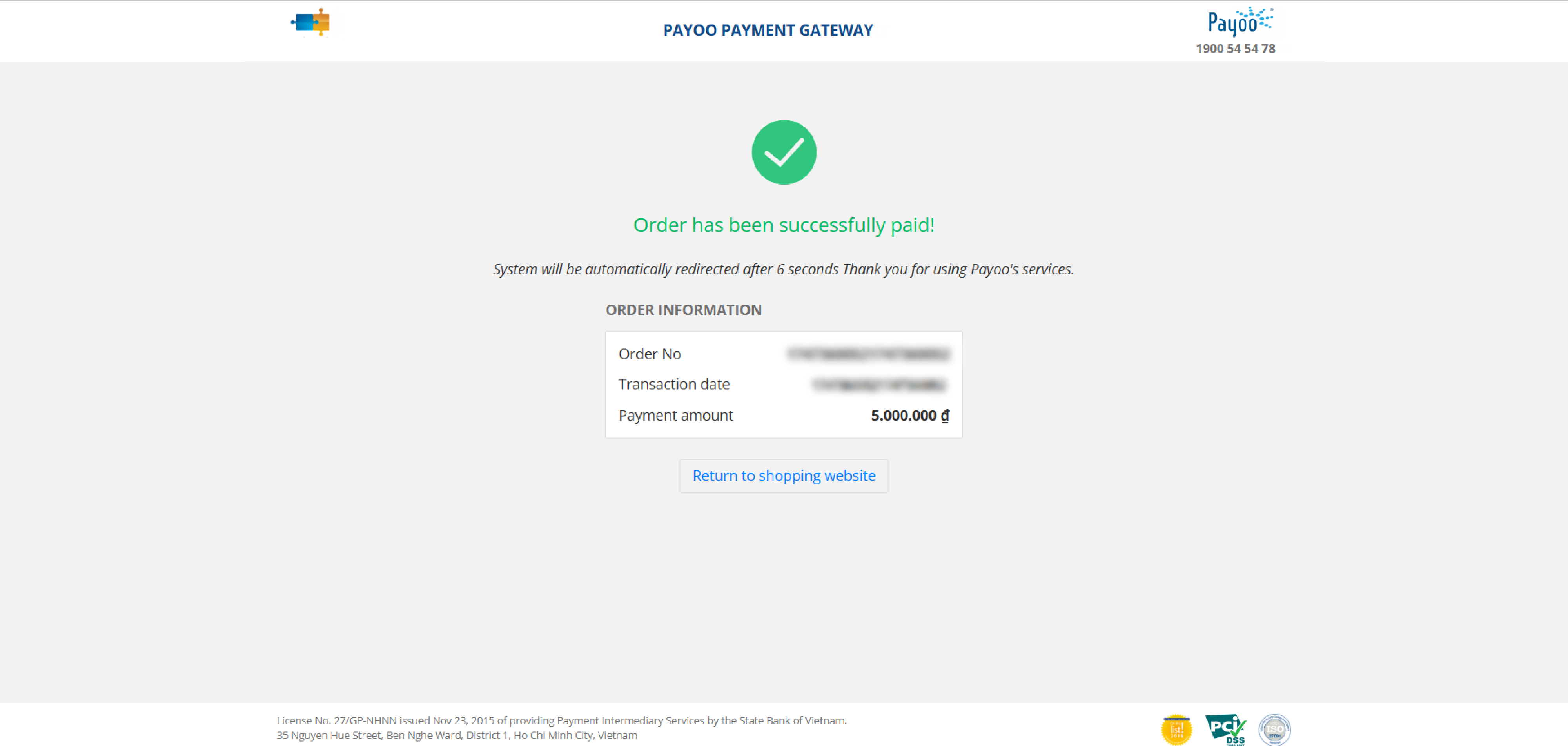Click the blurred Transaction date value
1568x753 pixels.
click(879, 384)
